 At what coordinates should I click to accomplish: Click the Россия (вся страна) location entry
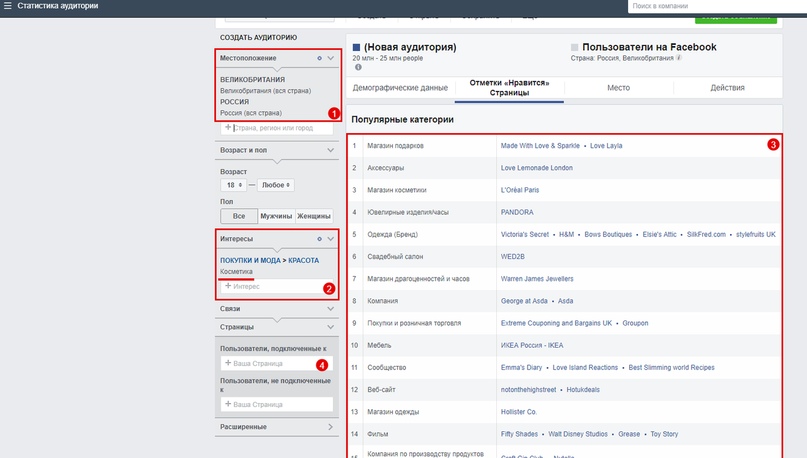click(251, 113)
